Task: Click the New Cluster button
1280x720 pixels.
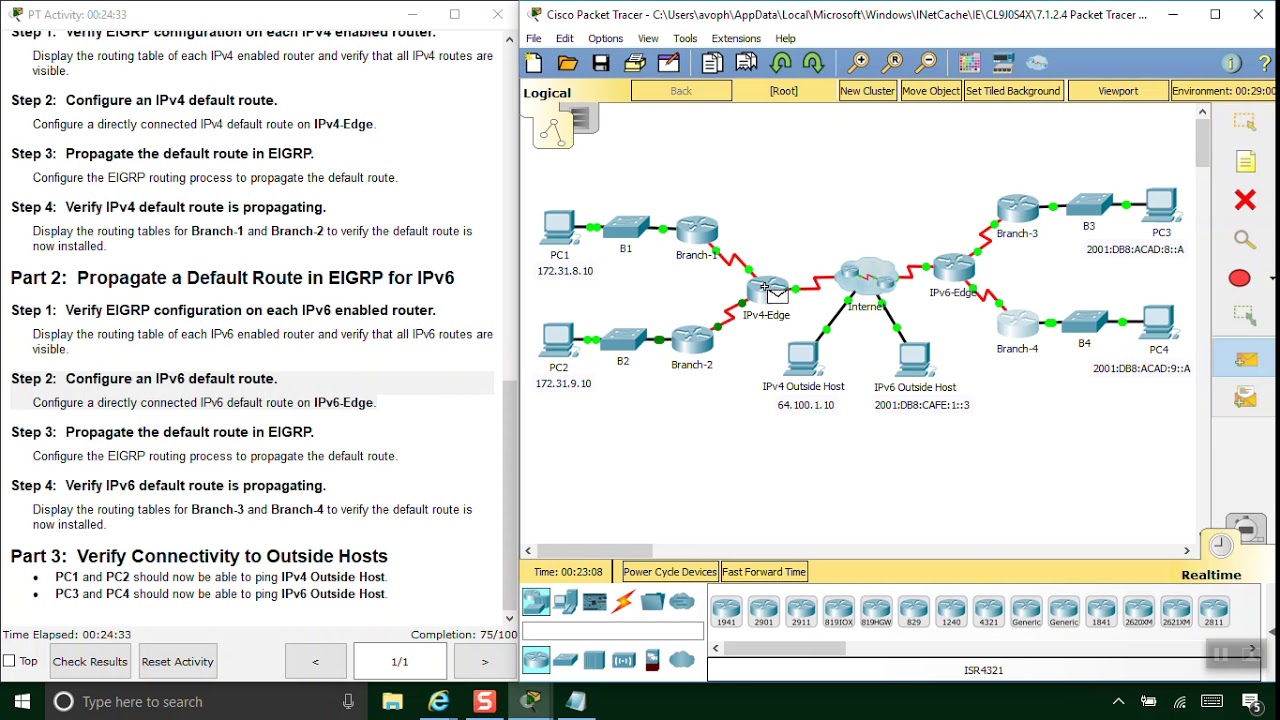Action: [867, 91]
